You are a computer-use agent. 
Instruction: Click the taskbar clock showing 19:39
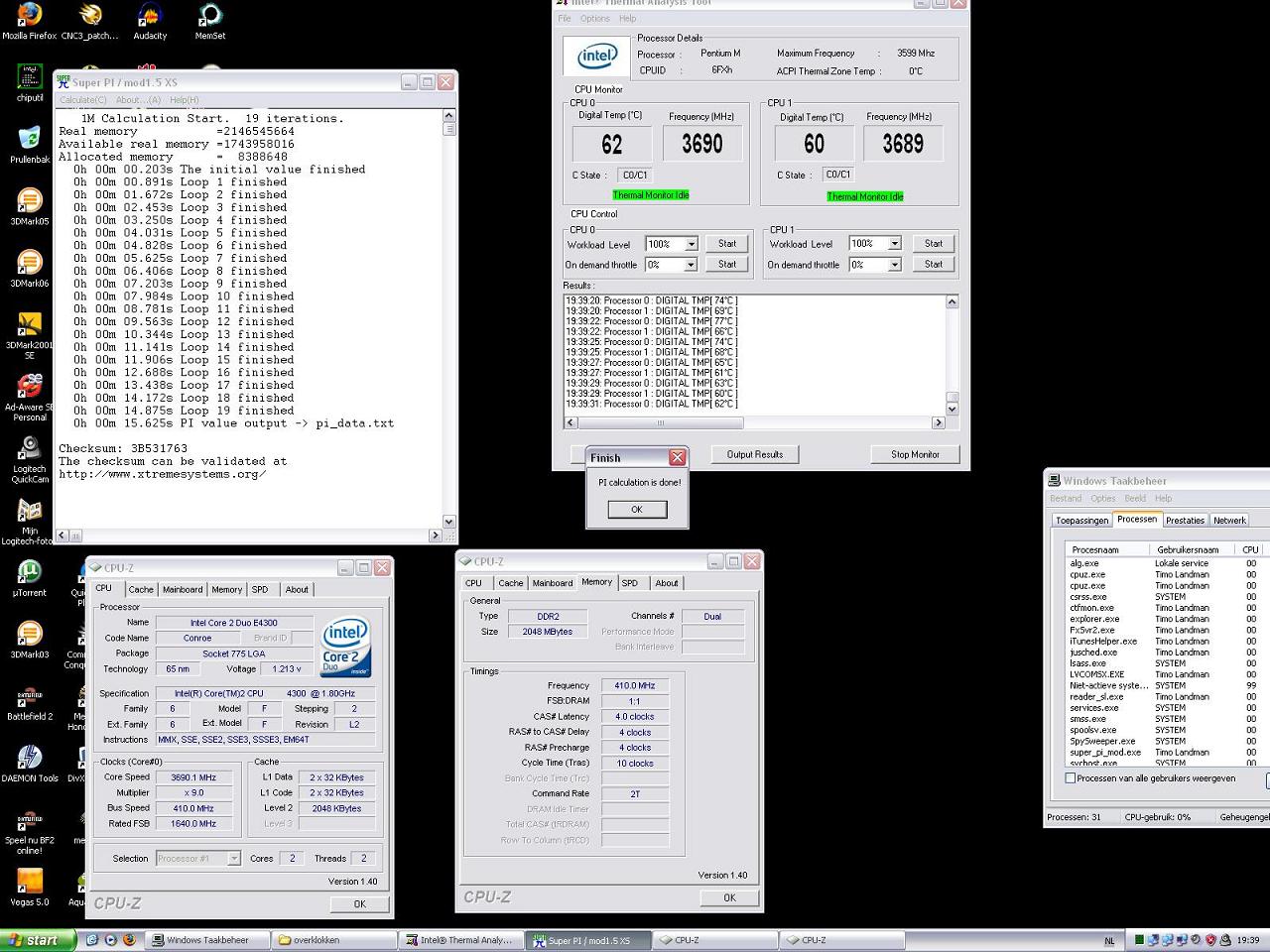click(1248, 940)
